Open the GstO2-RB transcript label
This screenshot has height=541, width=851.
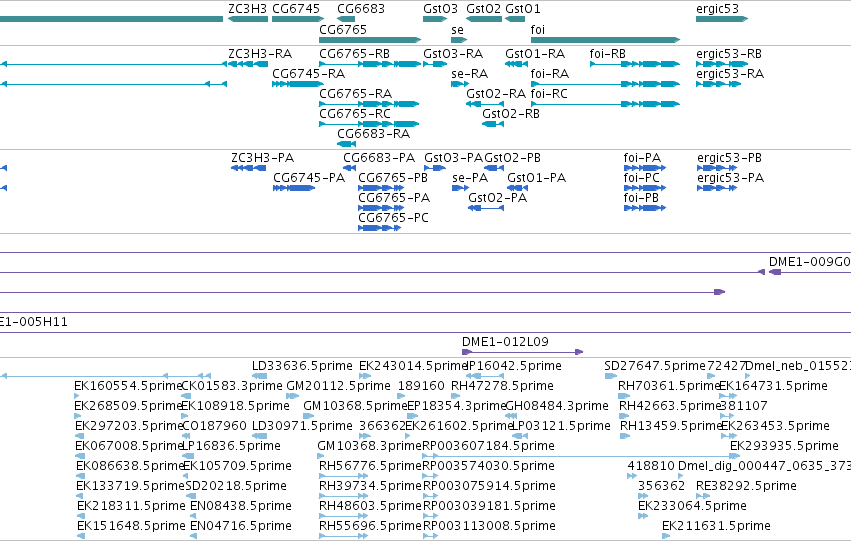[511, 114]
